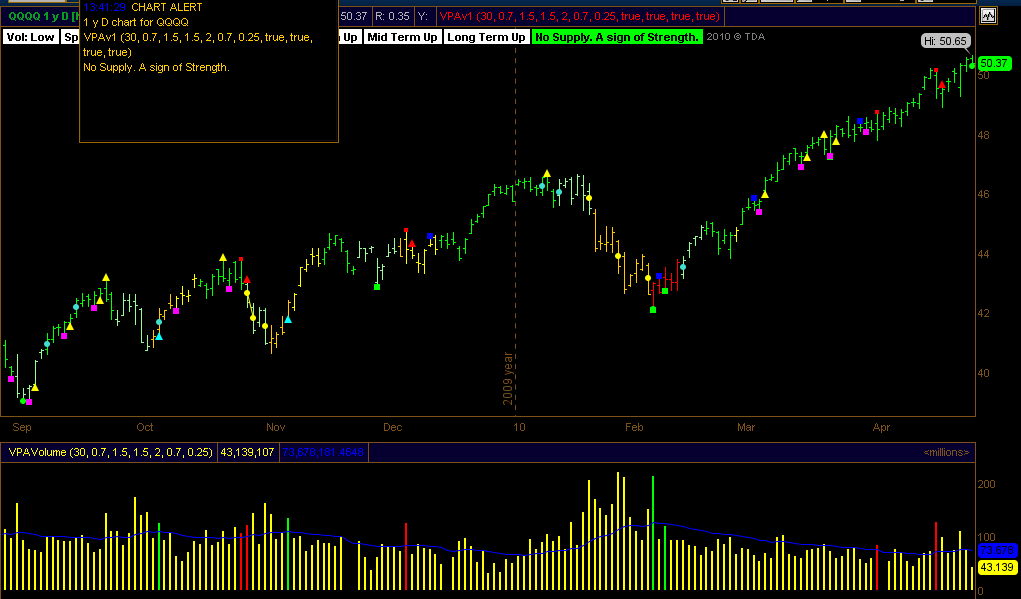Image resolution: width=1021 pixels, height=599 pixels.
Task: Click price level 40 on price axis
Action: coord(984,373)
